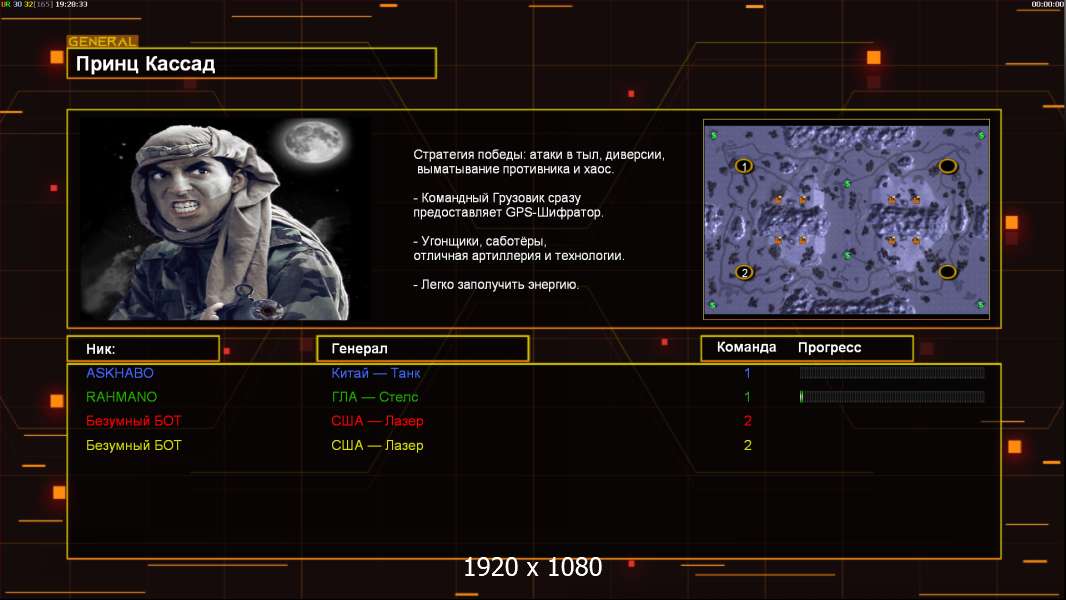Viewport: 1066px width, 600px height.
Task: Click ASKHABO's team number 1
Action: [x=747, y=372]
